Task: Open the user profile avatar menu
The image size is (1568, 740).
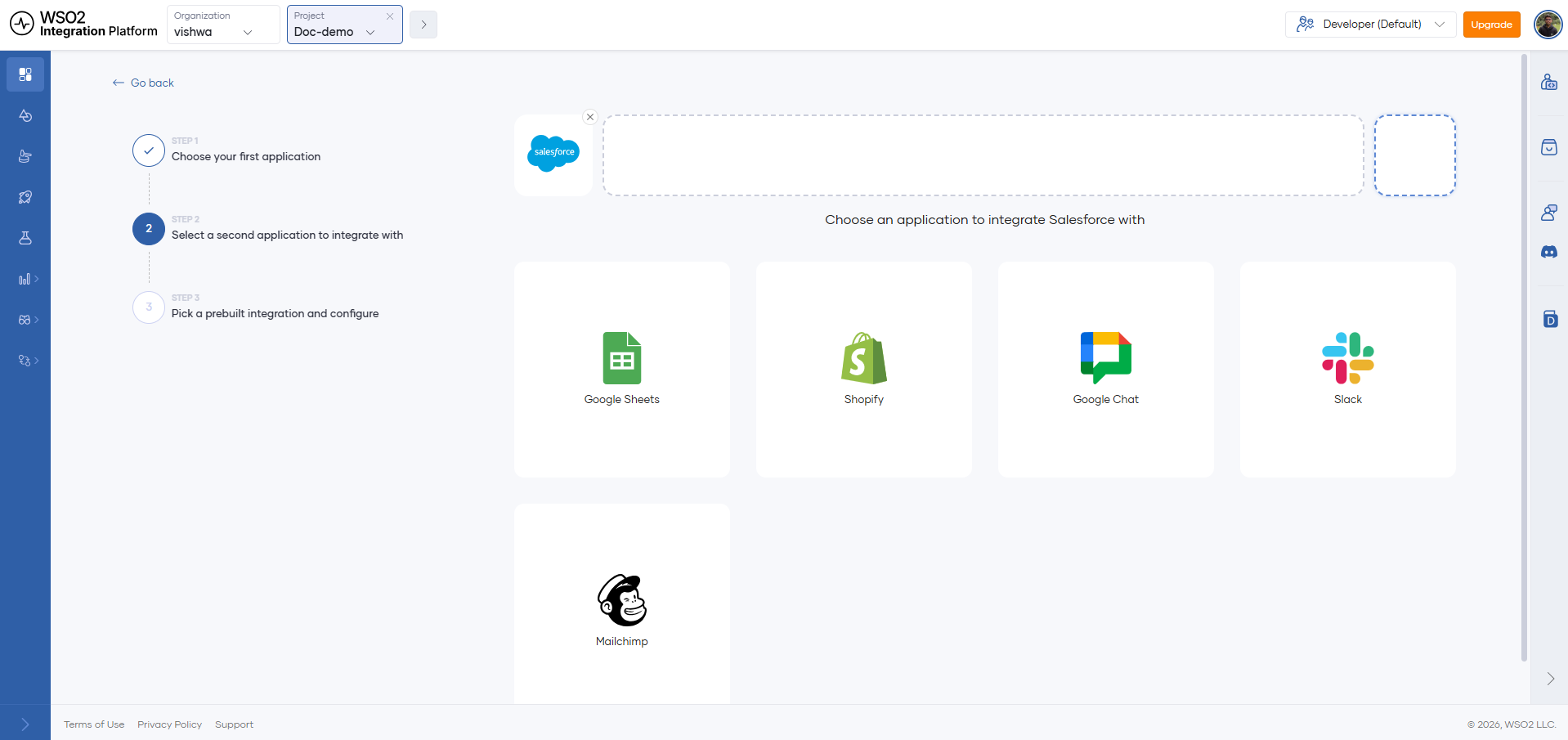Action: point(1548,25)
